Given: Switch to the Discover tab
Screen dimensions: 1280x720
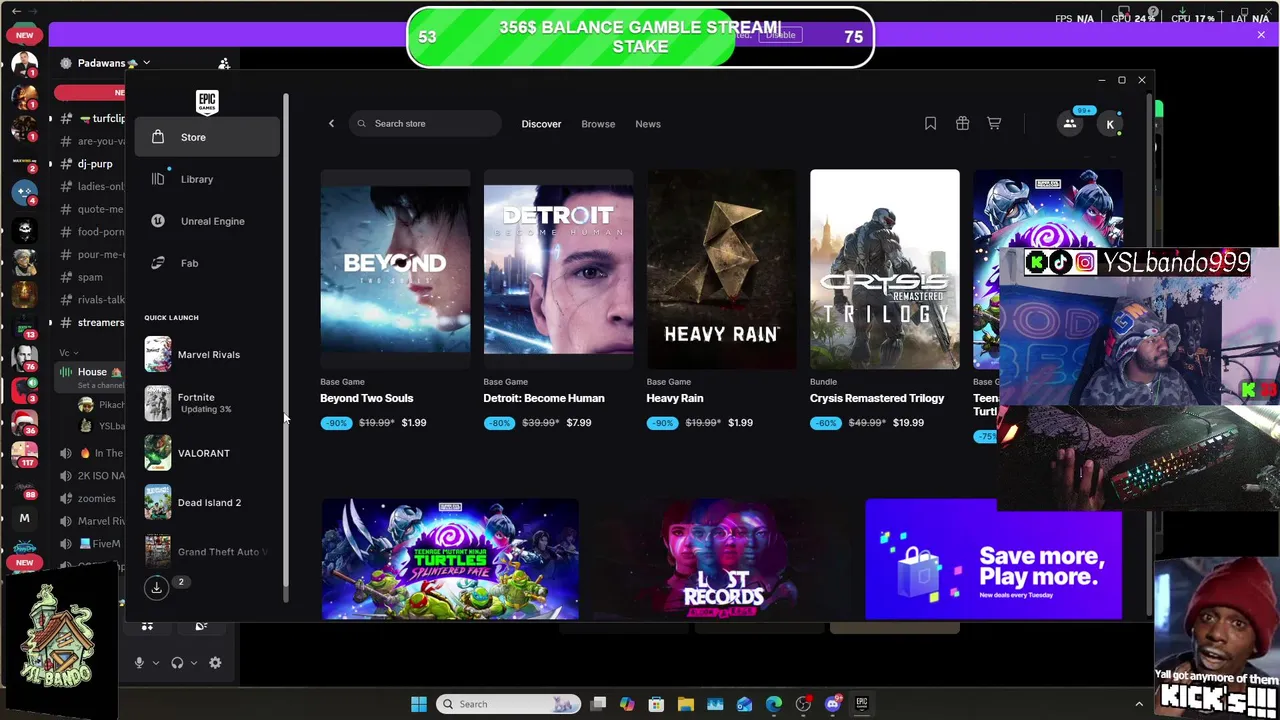Looking at the screenshot, I should (x=541, y=124).
